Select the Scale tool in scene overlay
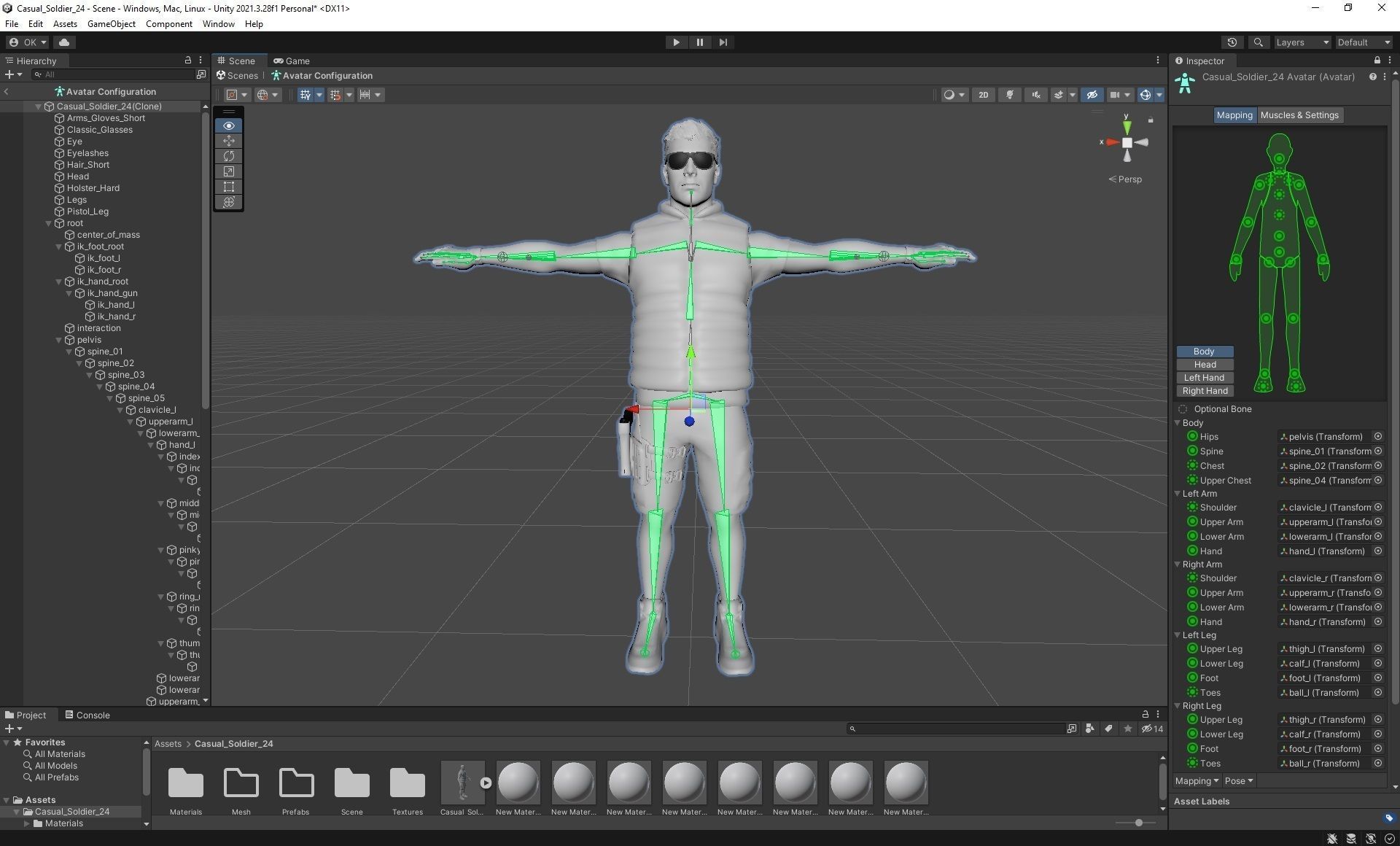Screen dimensions: 1400x846 pos(228,171)
